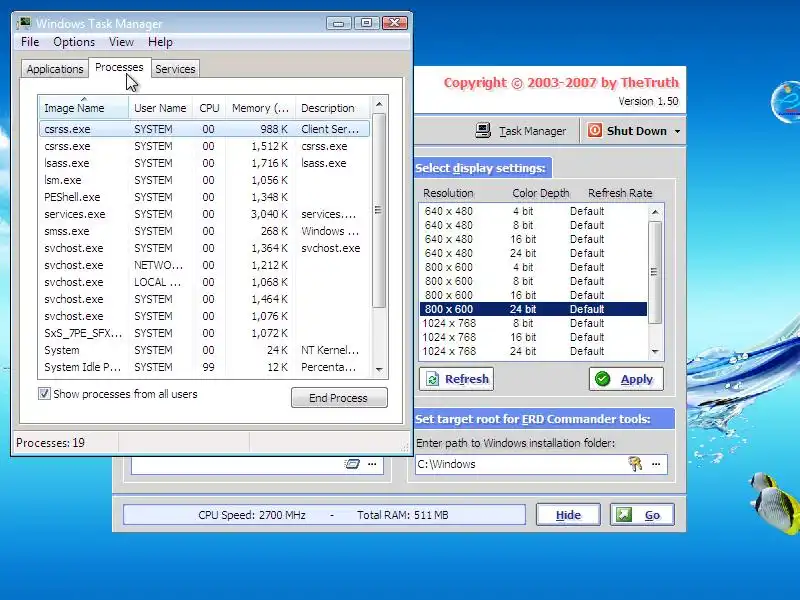Click resolution list scroll up arrow
This screenshot has width=800, height=600.
pyautogui.click(x=656, y=211)
